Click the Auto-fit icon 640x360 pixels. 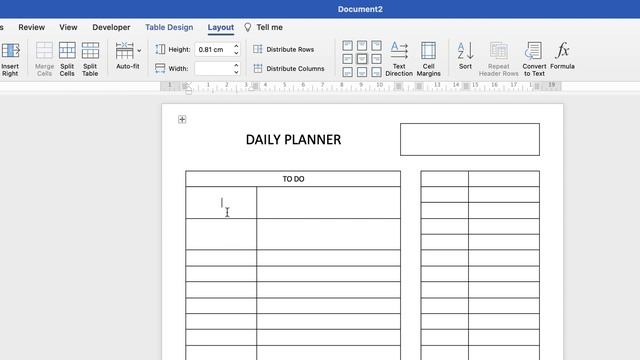[x=124, y=51]
